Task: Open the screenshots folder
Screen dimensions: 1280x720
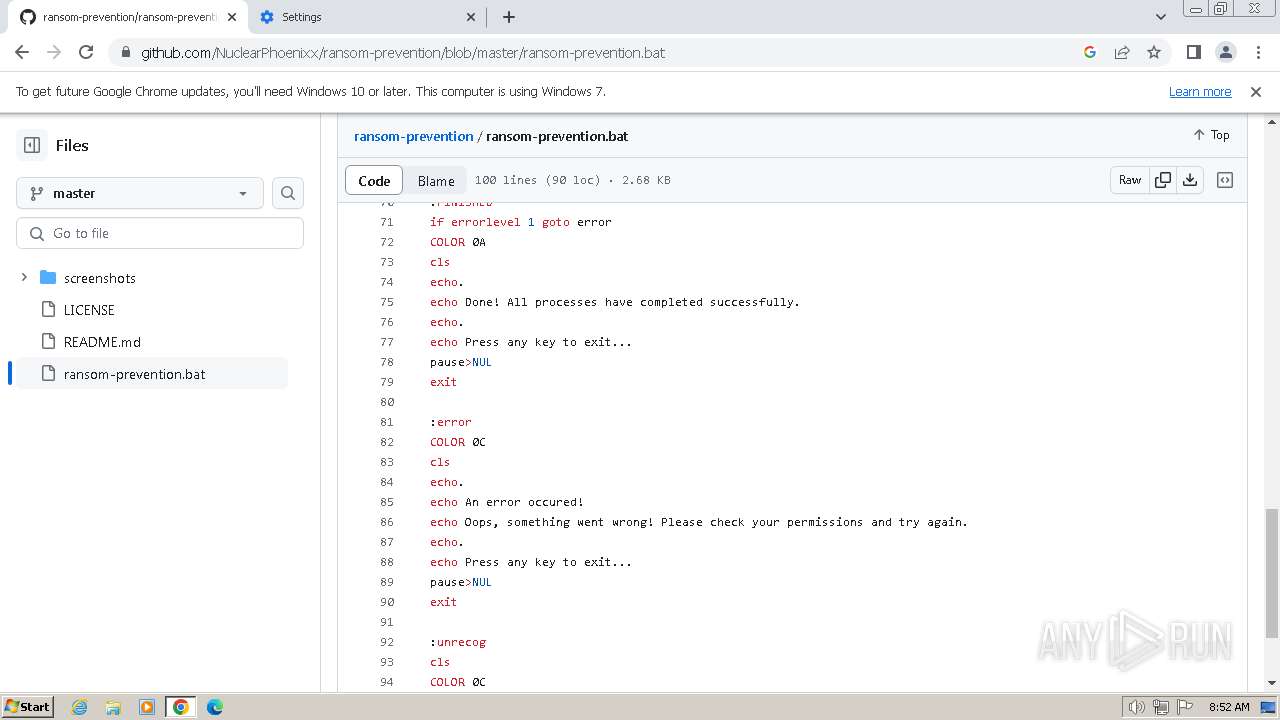Action: [99, 278]
